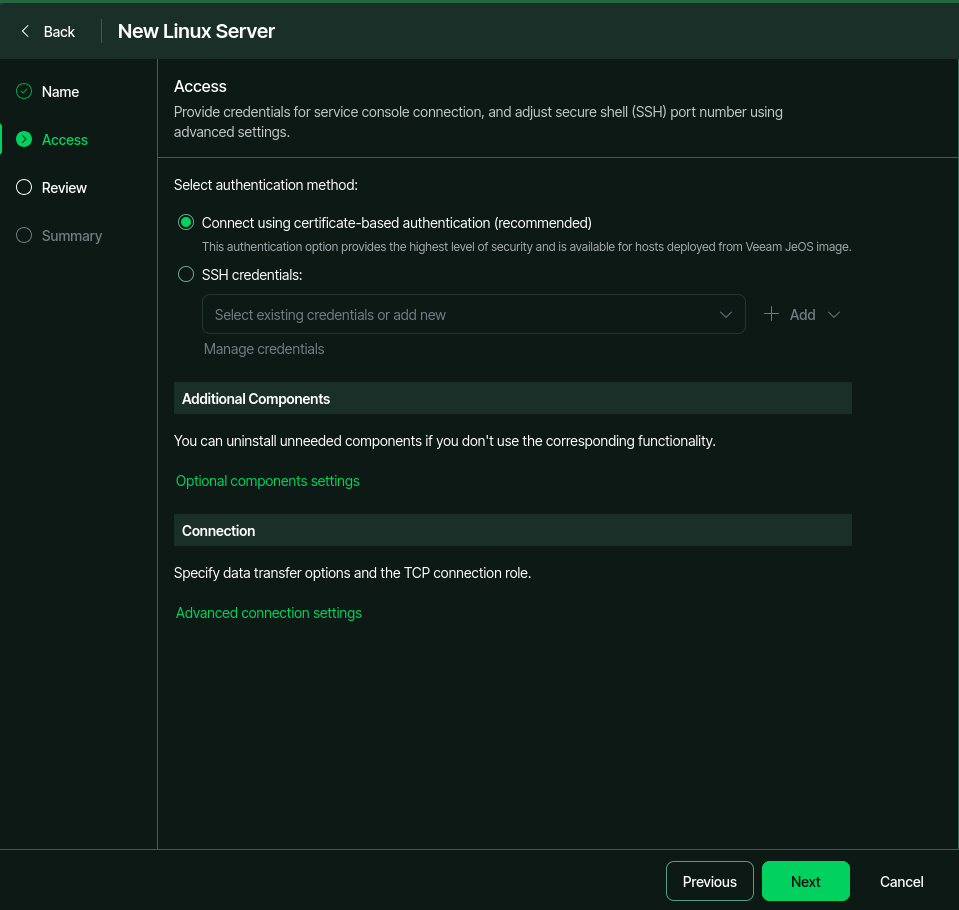Switch to the Review wizard step
959x910 pixels.
64,188
